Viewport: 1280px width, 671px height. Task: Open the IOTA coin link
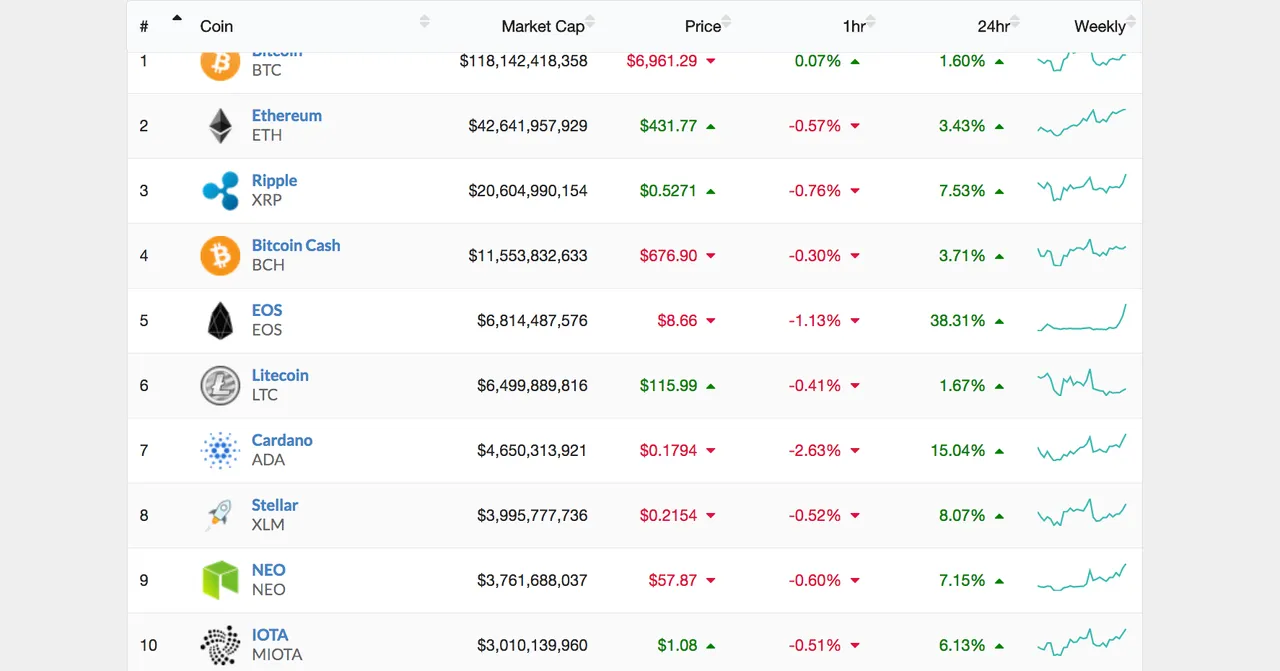270,636
